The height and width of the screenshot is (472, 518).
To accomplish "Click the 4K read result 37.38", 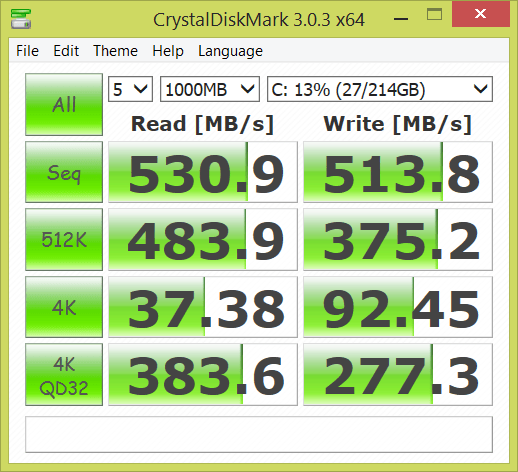I will click(x=203, y=307).
